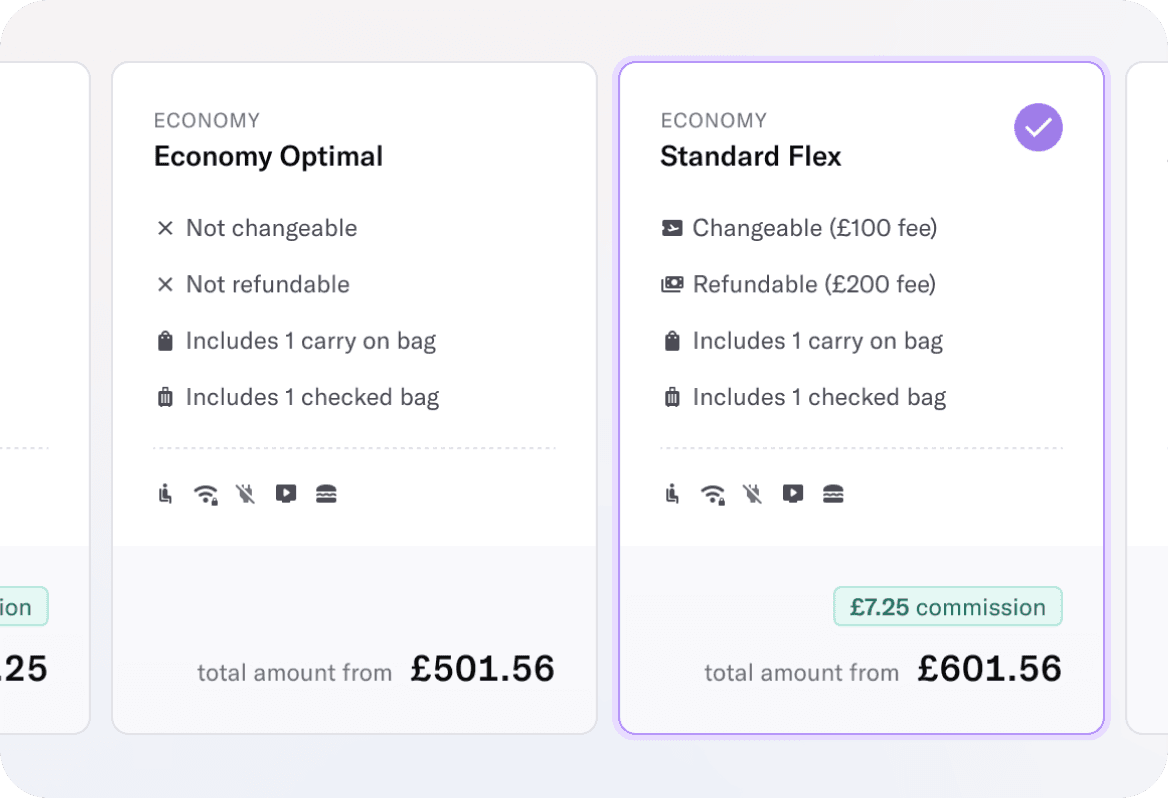Click the seat icon in Economy Optimal card
Screen dimensions: 1168x798
click(x=166, y=493)
